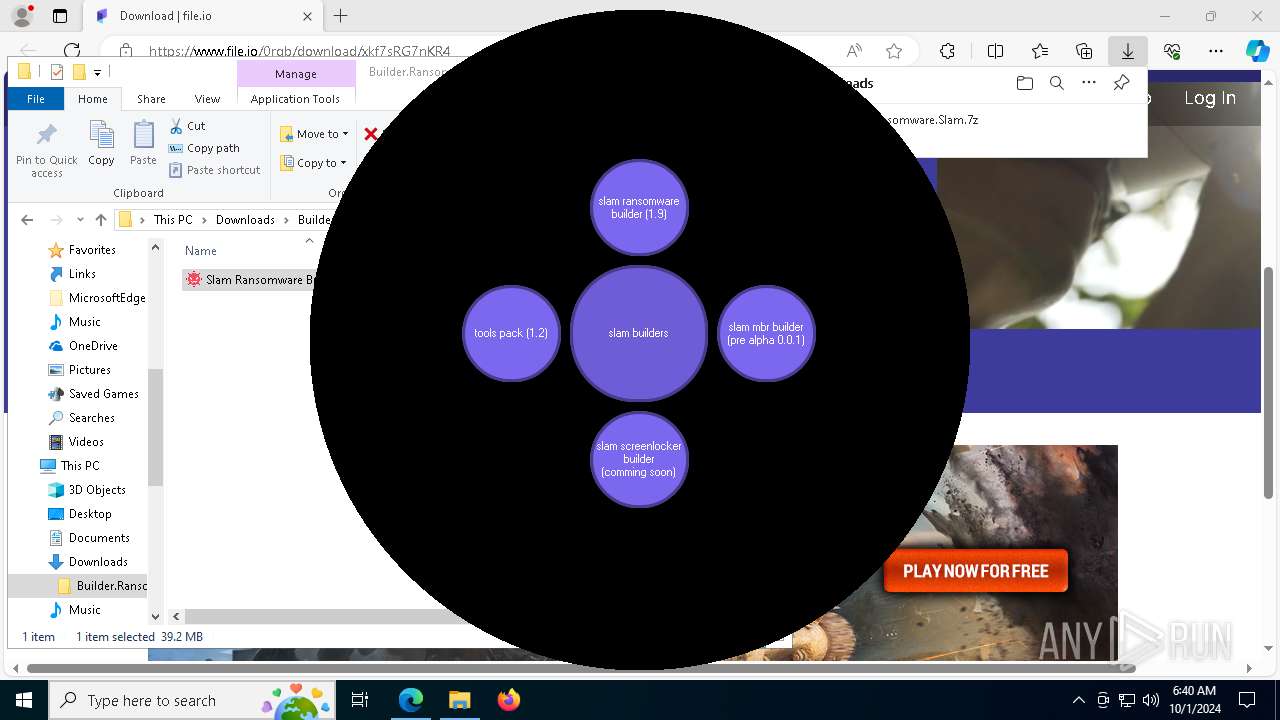Open a new Edge tab

pos(341,16)
